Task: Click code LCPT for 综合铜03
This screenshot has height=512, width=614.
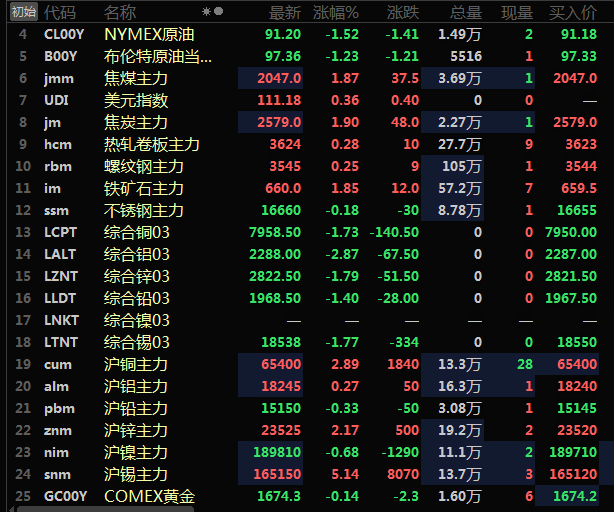Action: coord(60,232)
